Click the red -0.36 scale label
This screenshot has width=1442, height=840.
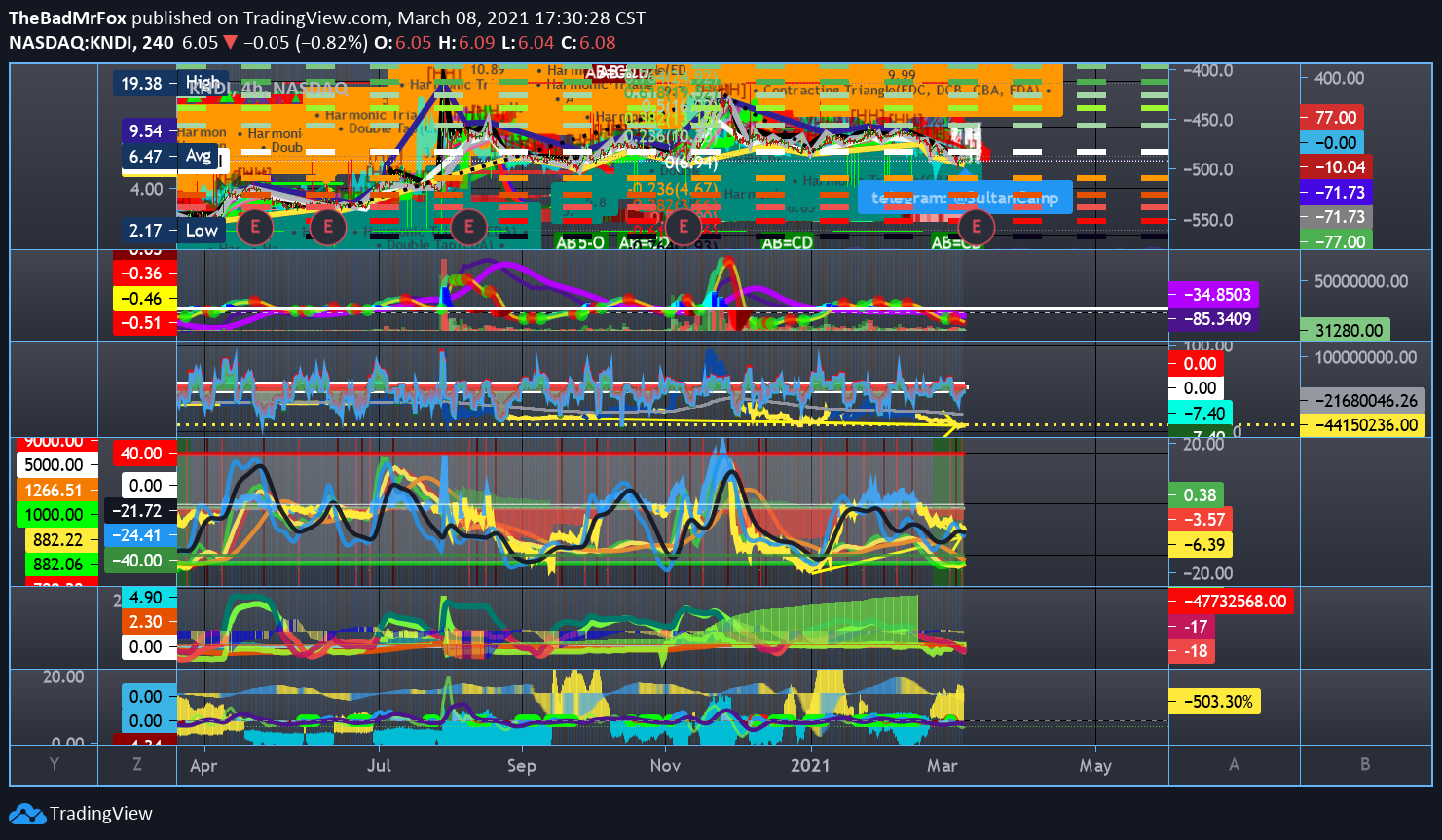[145, 274]
